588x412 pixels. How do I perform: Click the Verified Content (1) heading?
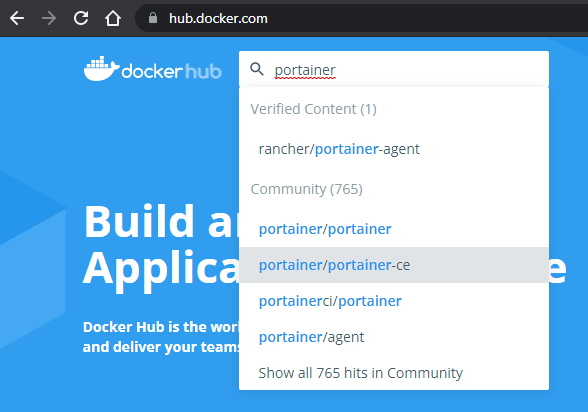(314, 109)
